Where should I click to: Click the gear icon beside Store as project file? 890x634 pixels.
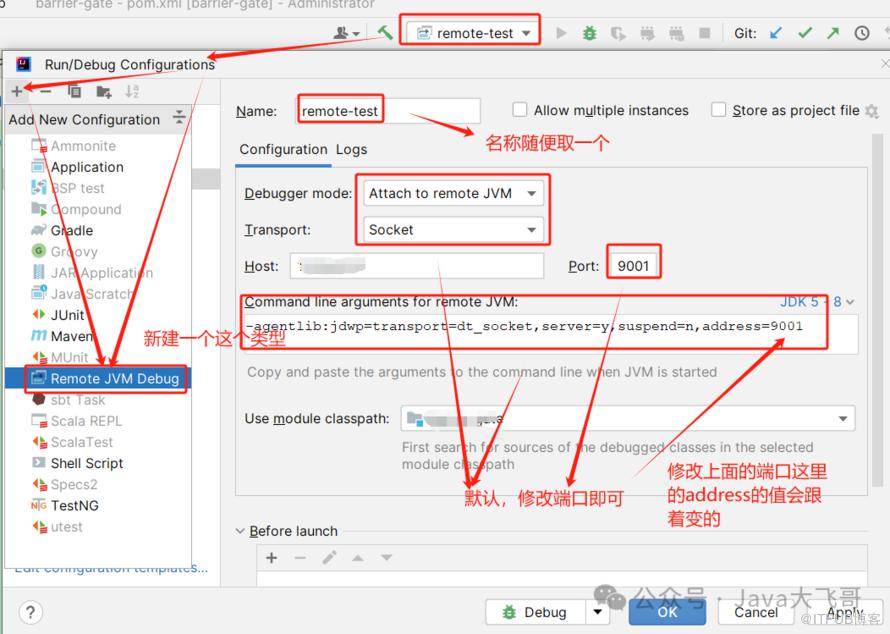871,111
